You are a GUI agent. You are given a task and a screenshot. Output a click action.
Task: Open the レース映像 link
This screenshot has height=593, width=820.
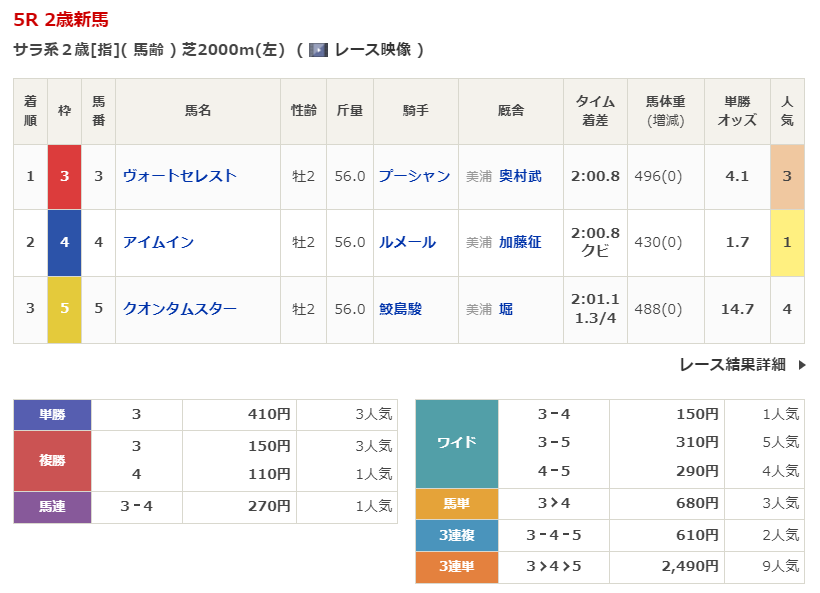pos(372,49)
